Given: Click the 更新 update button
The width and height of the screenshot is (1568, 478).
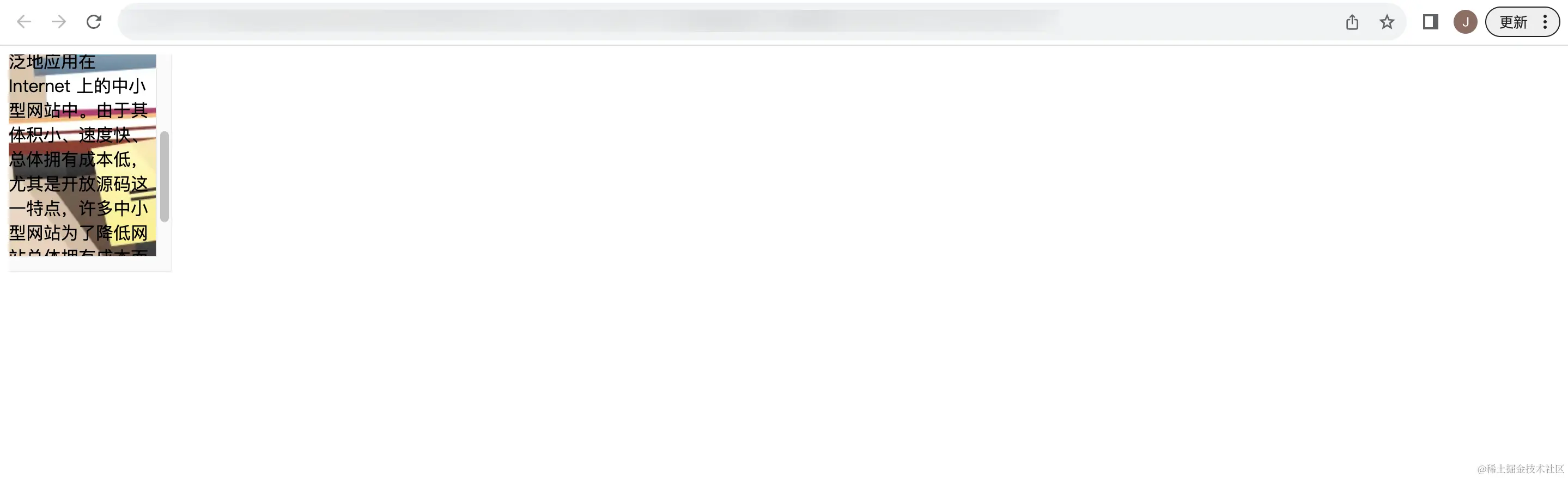Looking at the screenshot, I should 1513,22.
